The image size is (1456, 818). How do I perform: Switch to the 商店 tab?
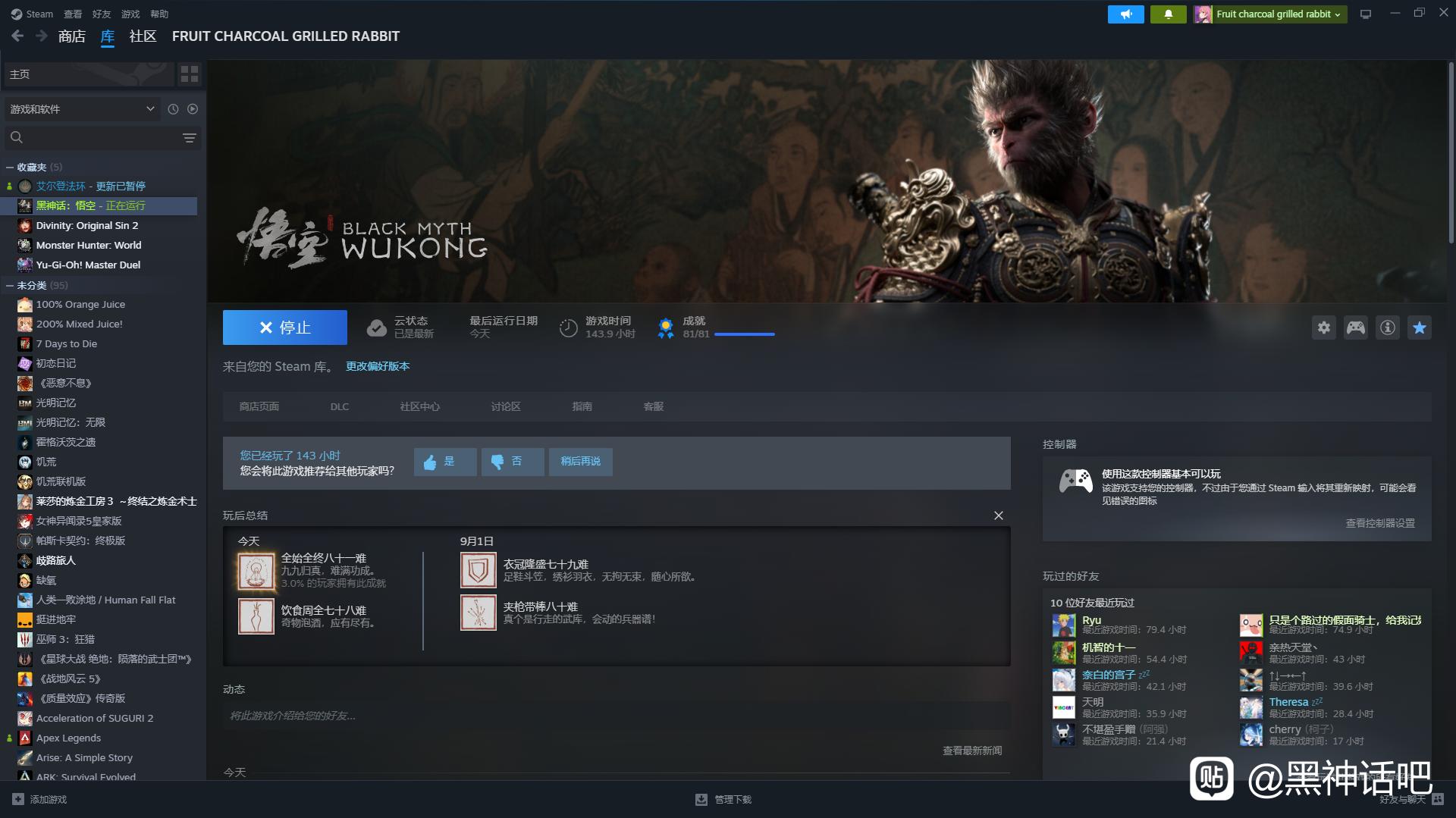pyautogui.click(x=72, y=36)
